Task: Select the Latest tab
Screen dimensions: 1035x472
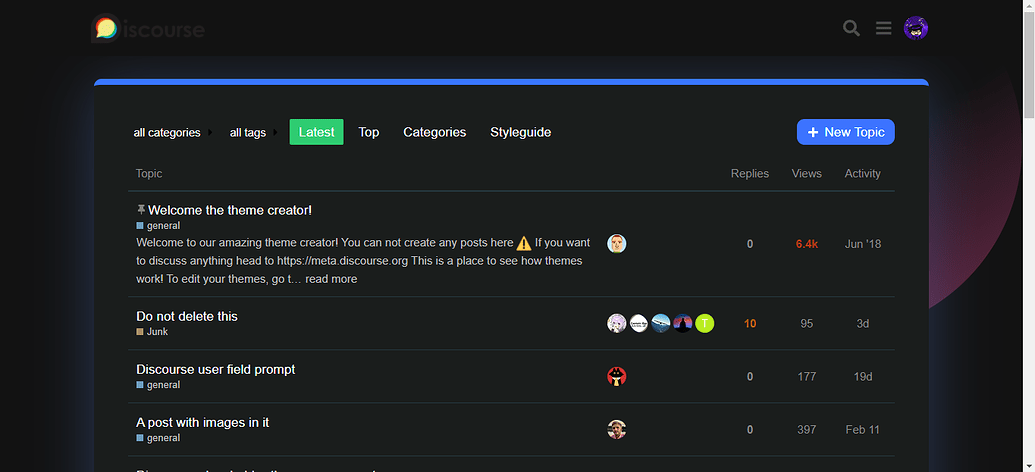Action: [316, 132]
